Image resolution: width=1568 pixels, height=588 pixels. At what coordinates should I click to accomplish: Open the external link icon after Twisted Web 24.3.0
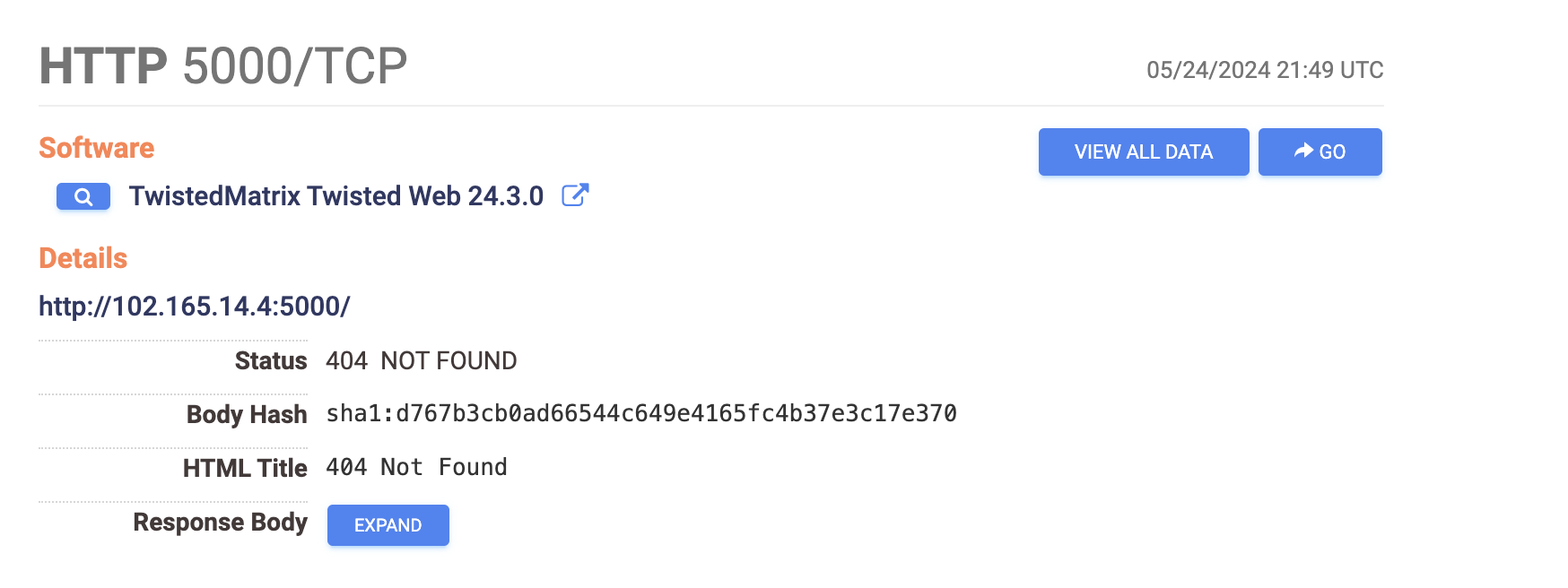coord(575,195)
